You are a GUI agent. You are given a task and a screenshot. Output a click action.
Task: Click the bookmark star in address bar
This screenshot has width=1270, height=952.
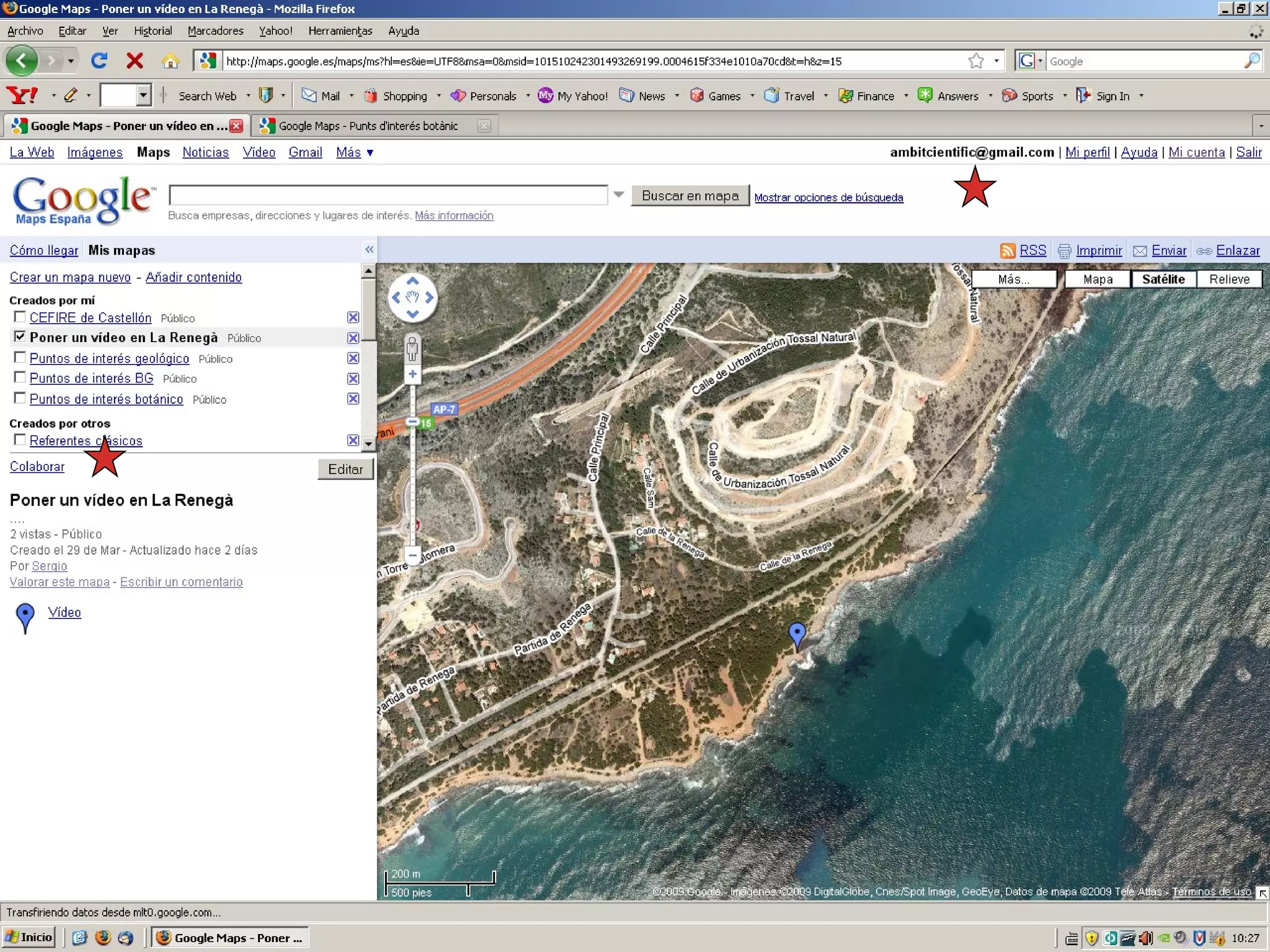(x=976, y=61)
